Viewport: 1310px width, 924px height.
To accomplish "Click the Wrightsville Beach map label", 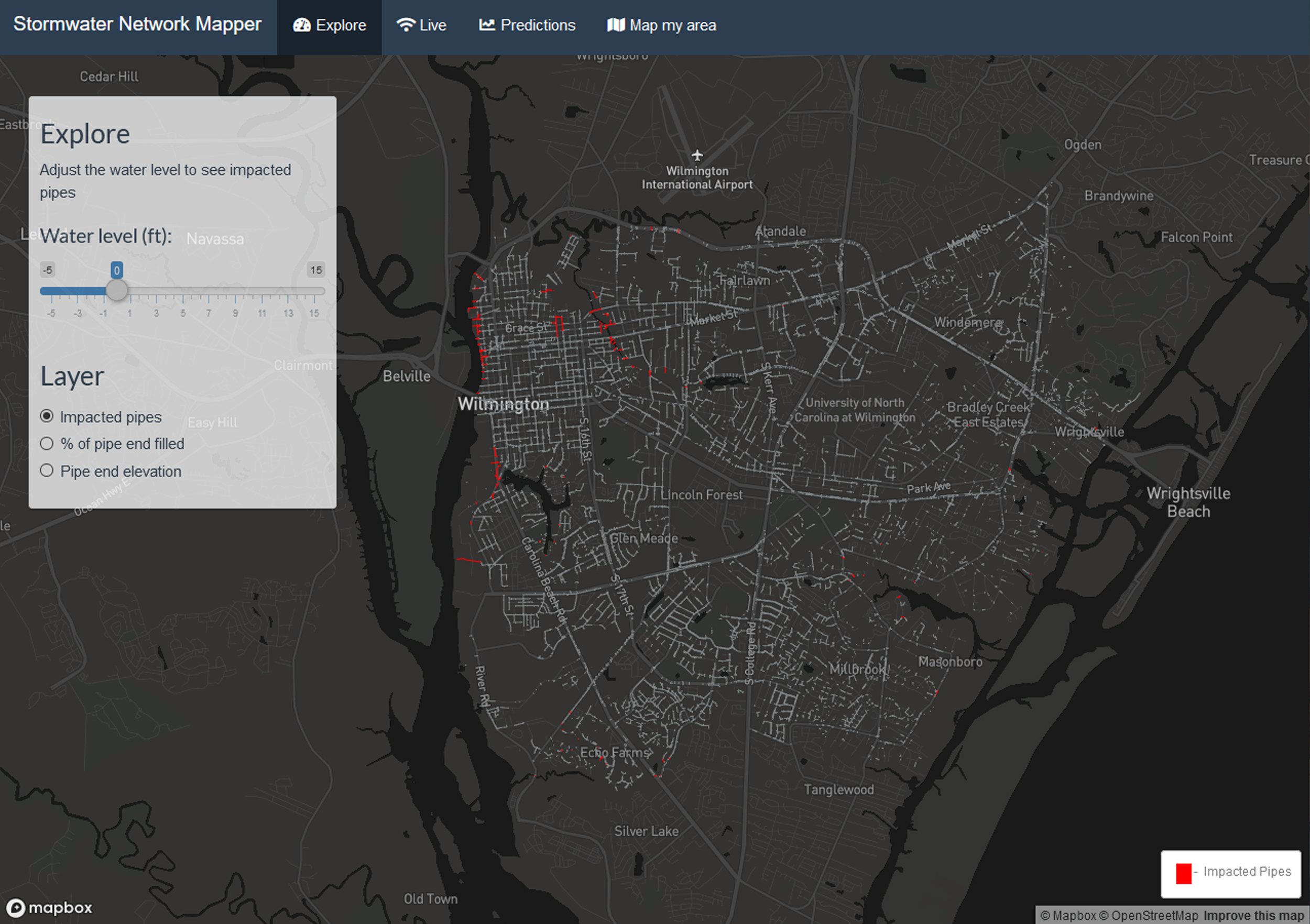I will tap(1188, 502).
